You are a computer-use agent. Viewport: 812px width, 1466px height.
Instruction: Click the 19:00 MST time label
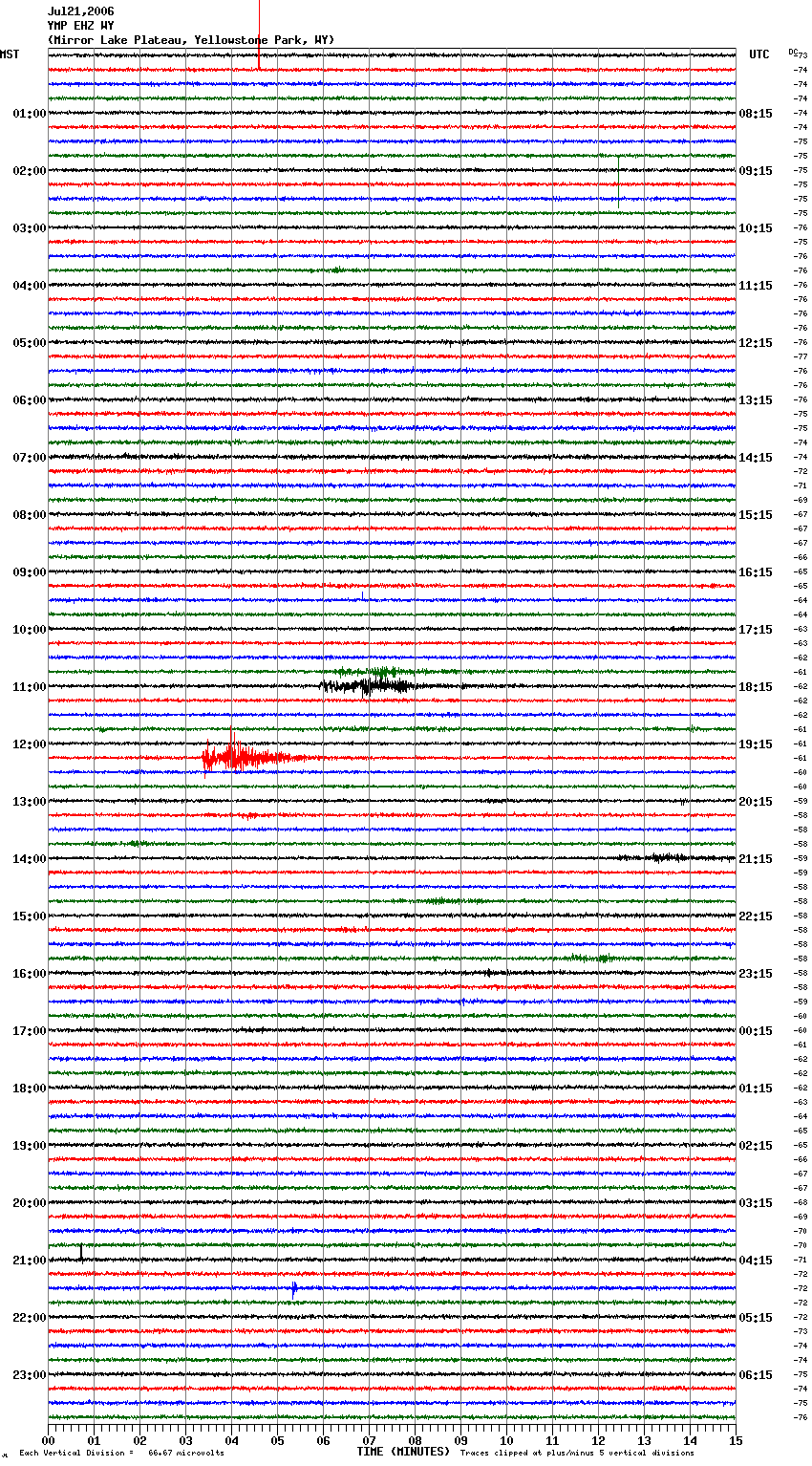30,1146
